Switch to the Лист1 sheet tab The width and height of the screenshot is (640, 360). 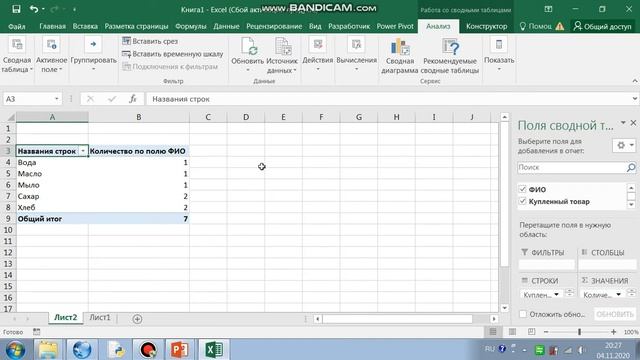click(100, 318)
